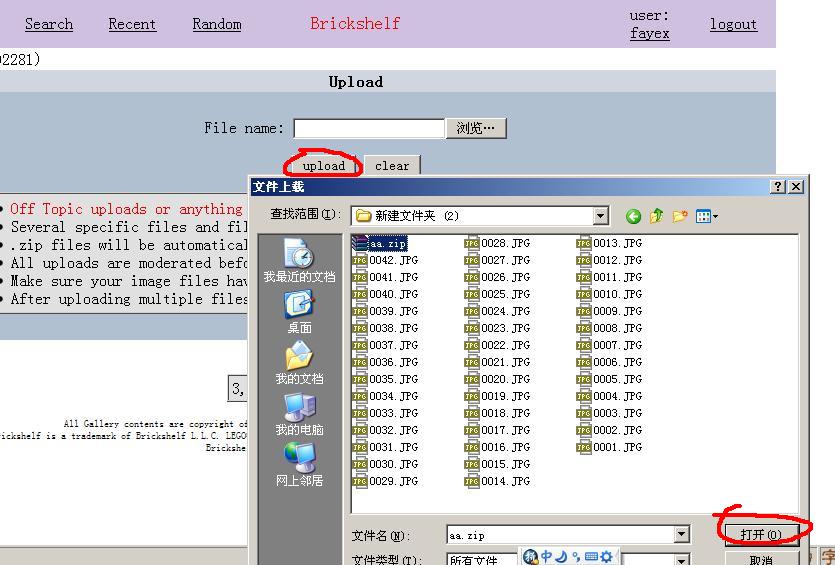Select file 0035.JPG
The image size is (835, 565).
point(386,379)
